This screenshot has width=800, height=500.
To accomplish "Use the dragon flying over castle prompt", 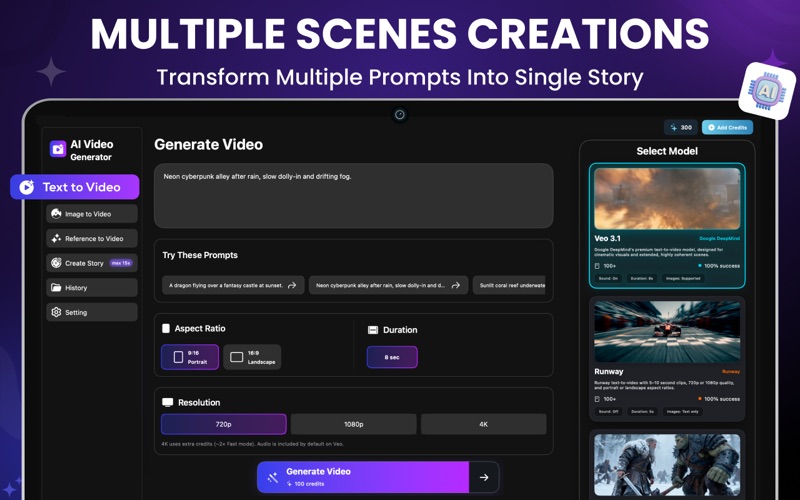I will pyautogui.click(x=233, y=285).
